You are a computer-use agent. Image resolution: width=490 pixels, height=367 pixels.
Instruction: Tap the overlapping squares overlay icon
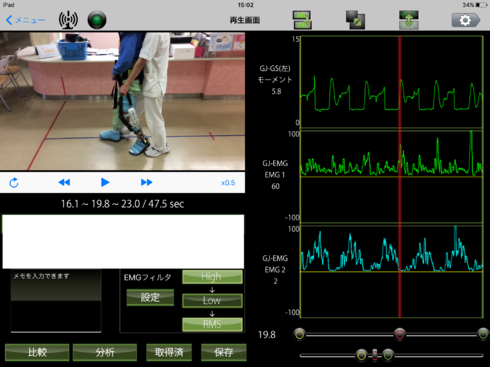pyautogui.click(x=355, y=20)
